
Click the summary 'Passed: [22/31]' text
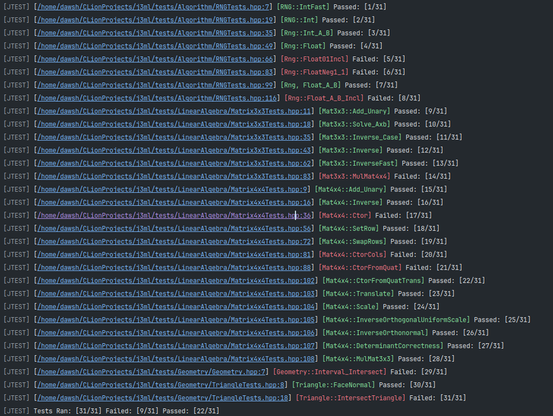[x=191, y=411]
